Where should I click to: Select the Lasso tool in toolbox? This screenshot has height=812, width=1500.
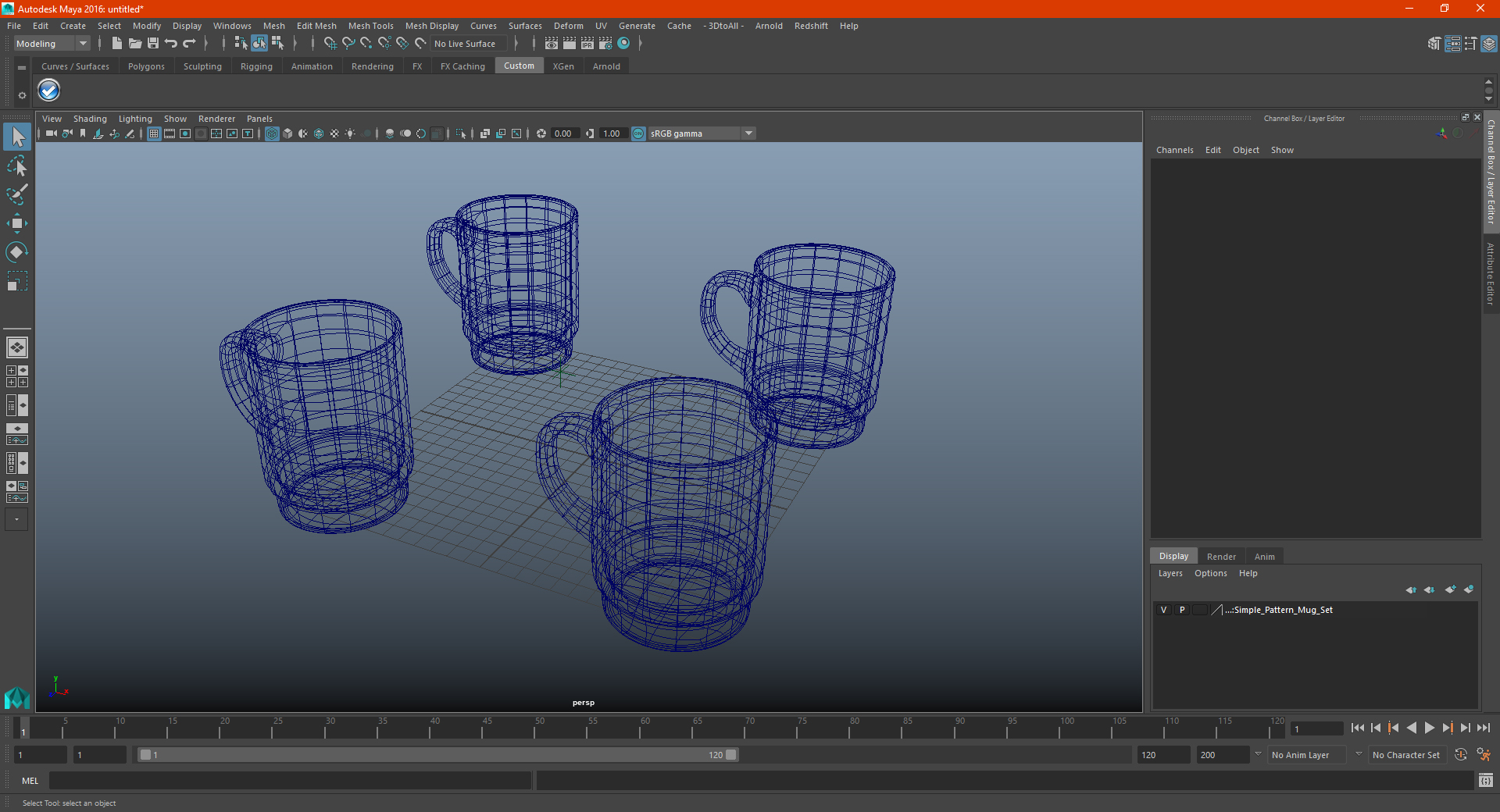click(17, 166)
